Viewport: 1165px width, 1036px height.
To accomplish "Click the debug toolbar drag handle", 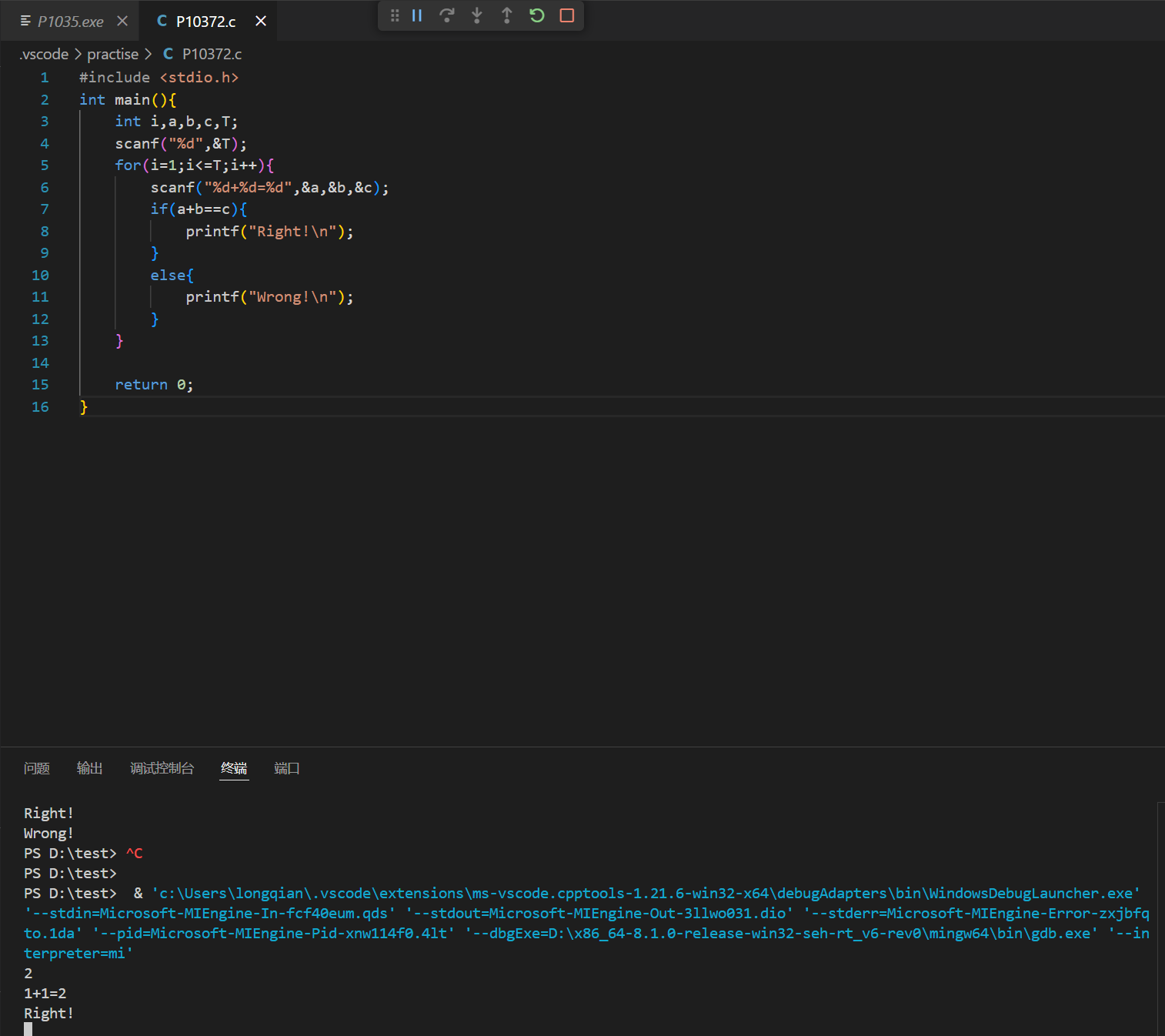I will coord(394,15).
